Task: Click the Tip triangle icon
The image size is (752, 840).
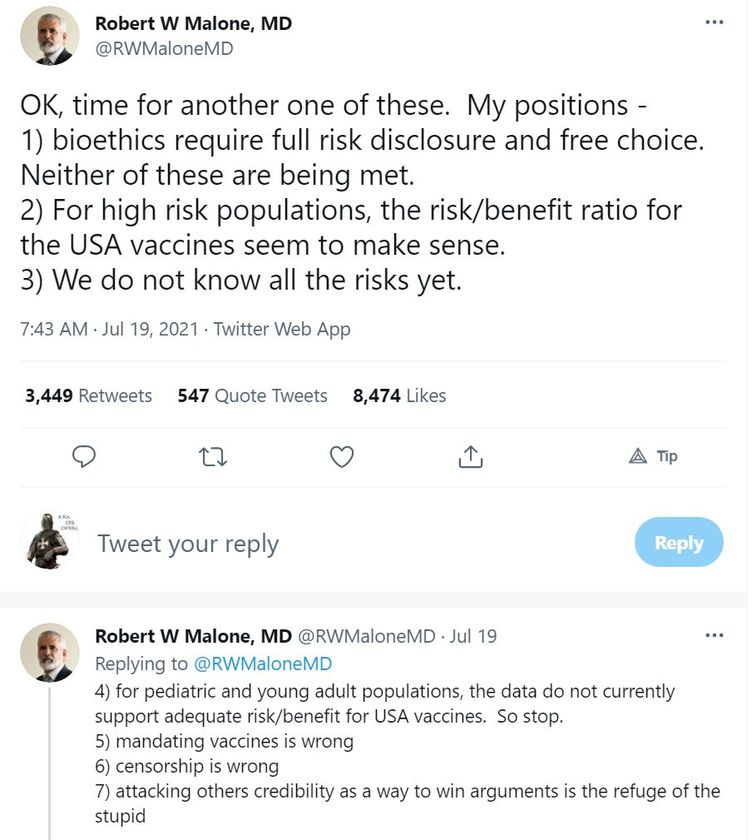Action: point(637,456)
